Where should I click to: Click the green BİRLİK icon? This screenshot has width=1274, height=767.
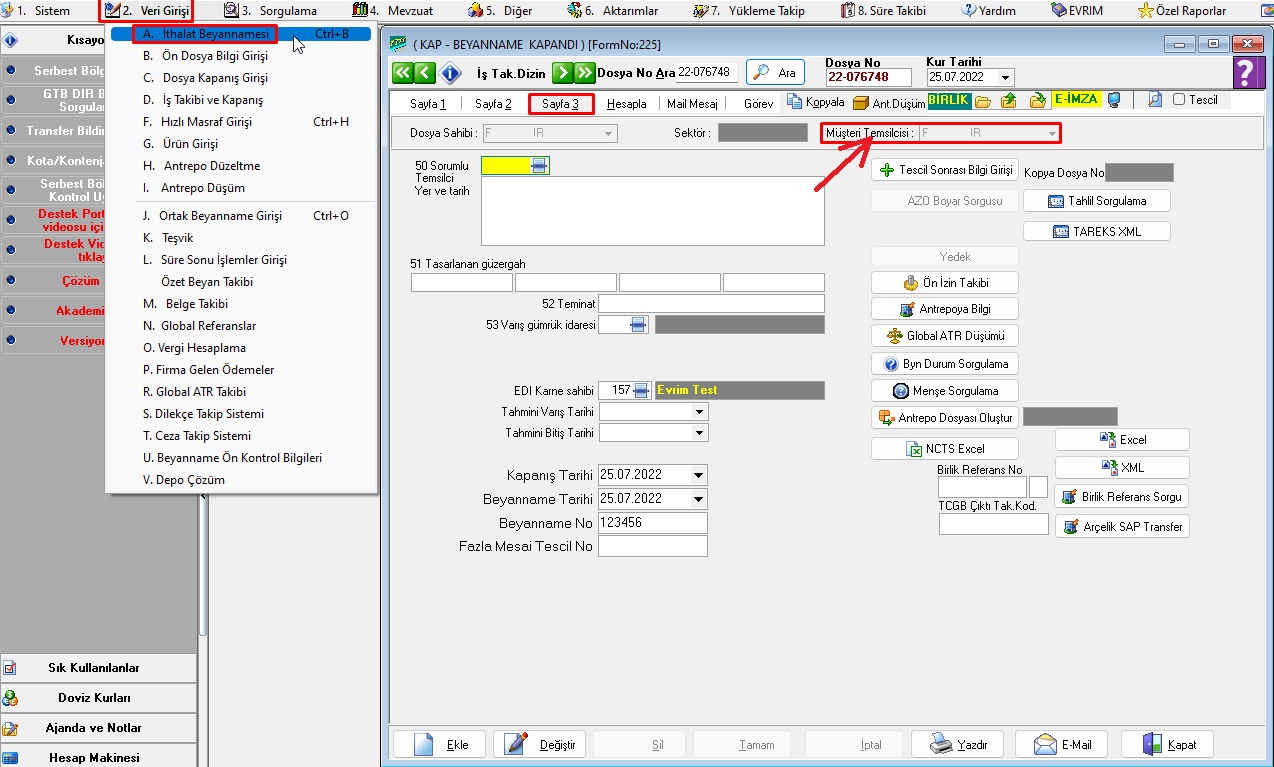[948, 100]
